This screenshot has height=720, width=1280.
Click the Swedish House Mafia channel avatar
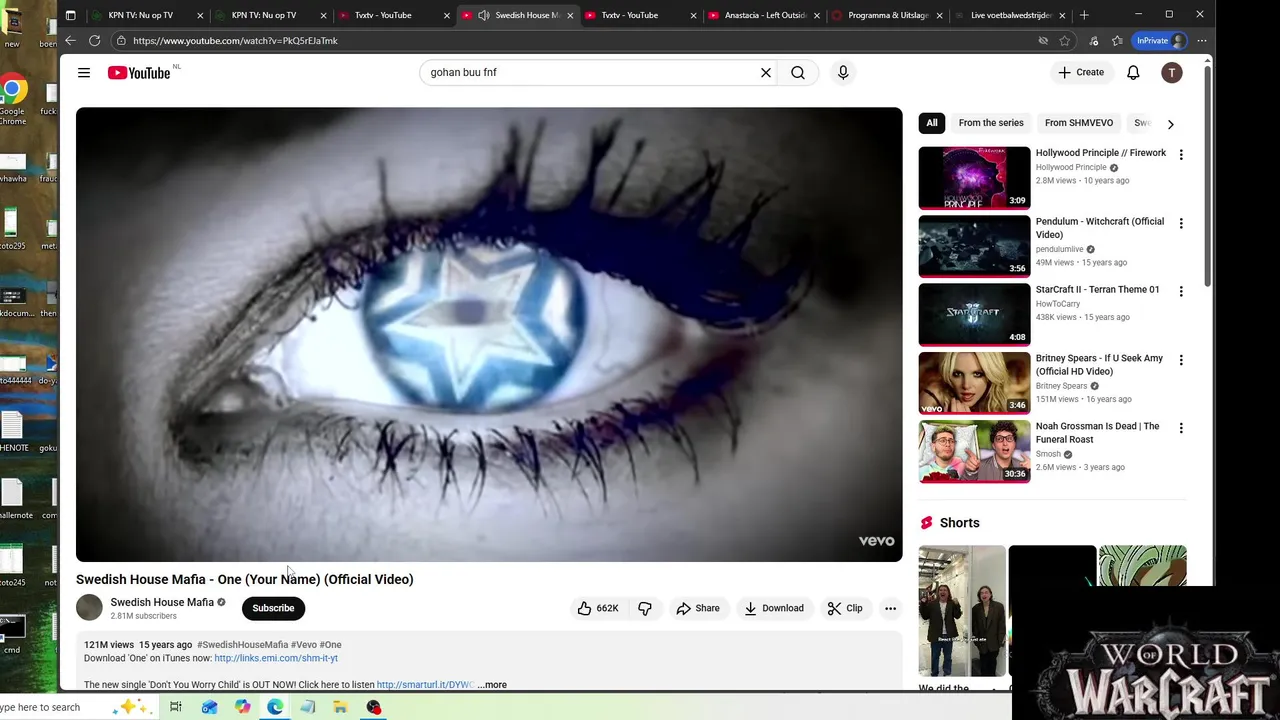coord(89,607)
